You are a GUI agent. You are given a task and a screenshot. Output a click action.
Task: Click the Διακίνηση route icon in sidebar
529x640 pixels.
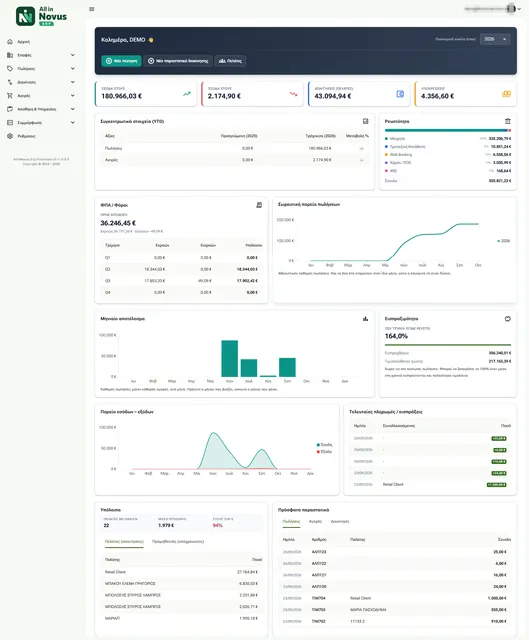pyautogui.click(x=10, y=82)
